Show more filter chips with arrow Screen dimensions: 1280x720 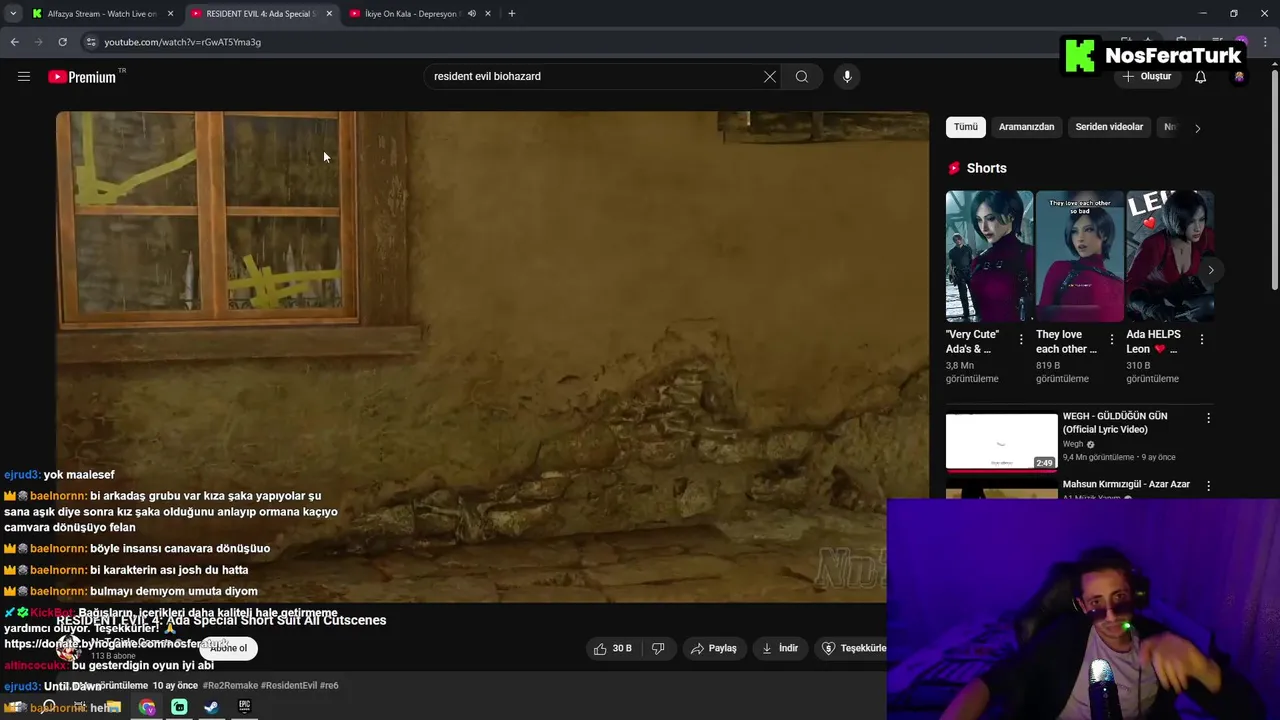pos(1197,128)
